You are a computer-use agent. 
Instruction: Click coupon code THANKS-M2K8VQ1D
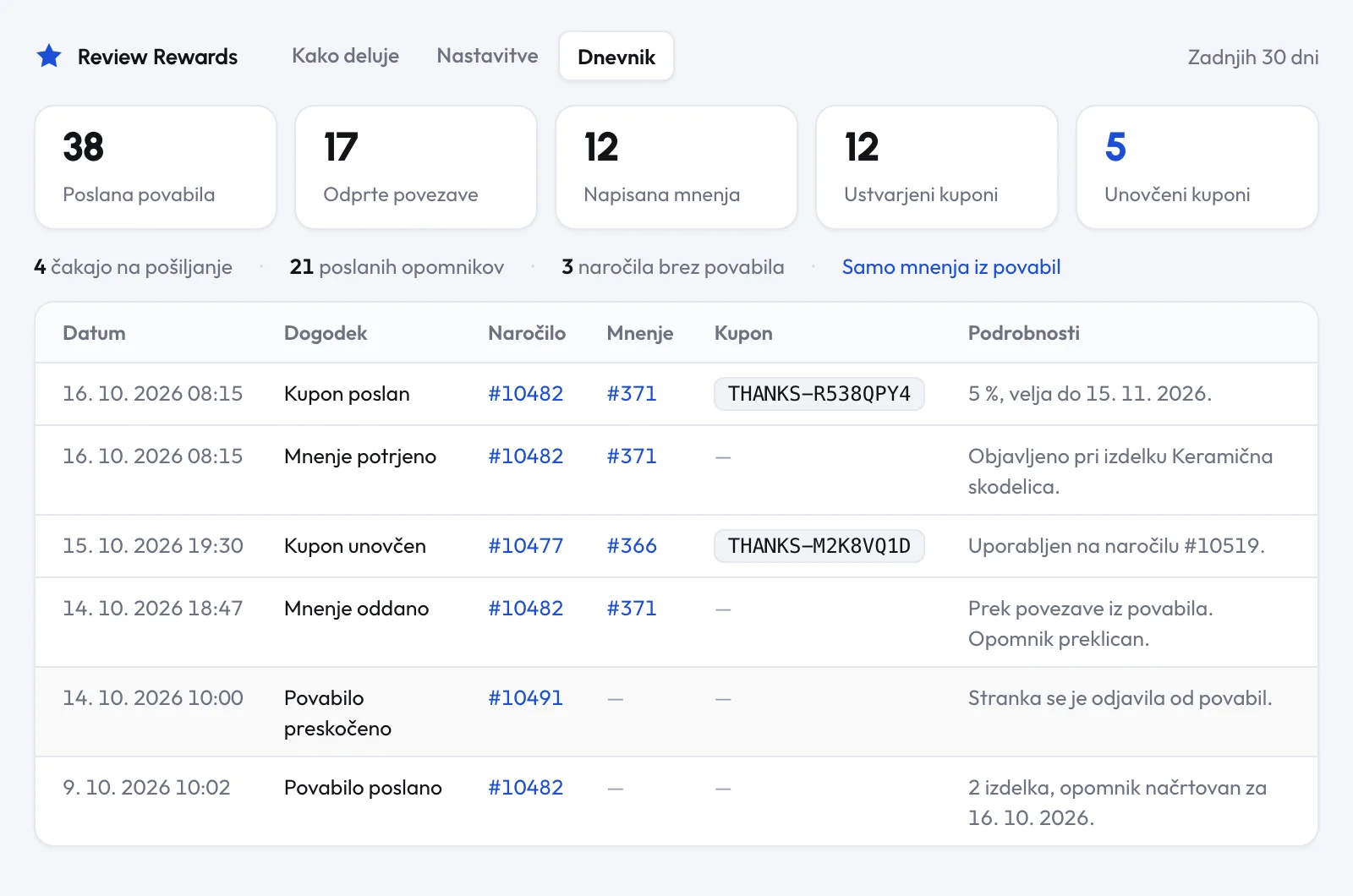819,546
